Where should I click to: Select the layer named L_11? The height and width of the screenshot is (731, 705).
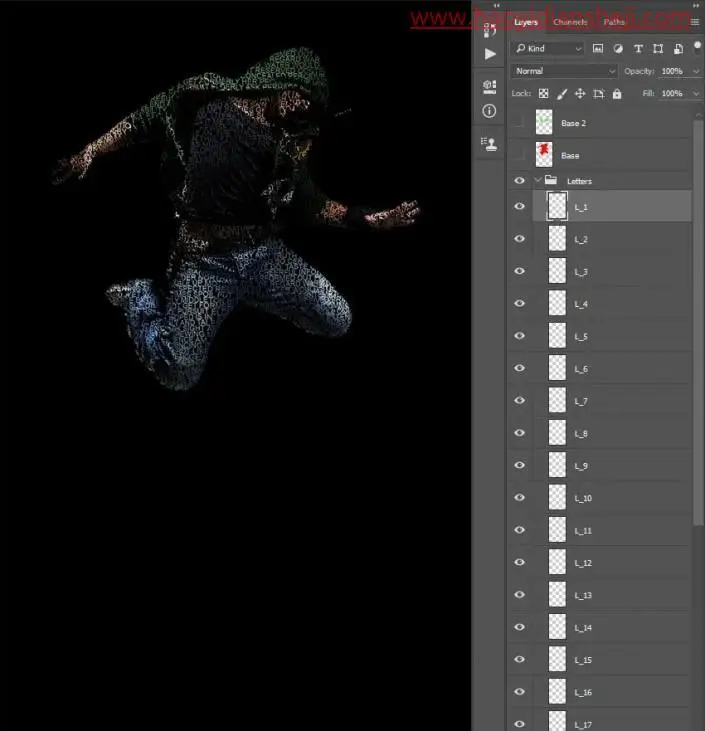pyautogui.click(x=583, y=531)
